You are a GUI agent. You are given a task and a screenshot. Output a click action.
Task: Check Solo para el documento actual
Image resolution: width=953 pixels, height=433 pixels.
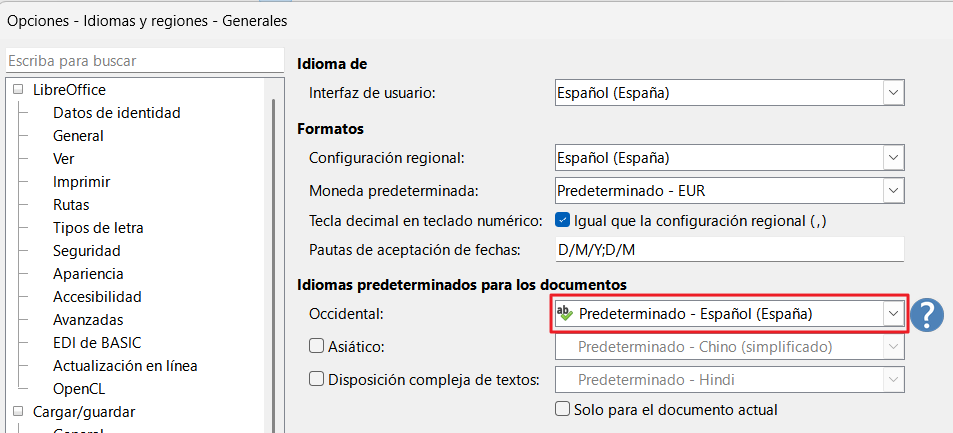[x=563, y=409]
